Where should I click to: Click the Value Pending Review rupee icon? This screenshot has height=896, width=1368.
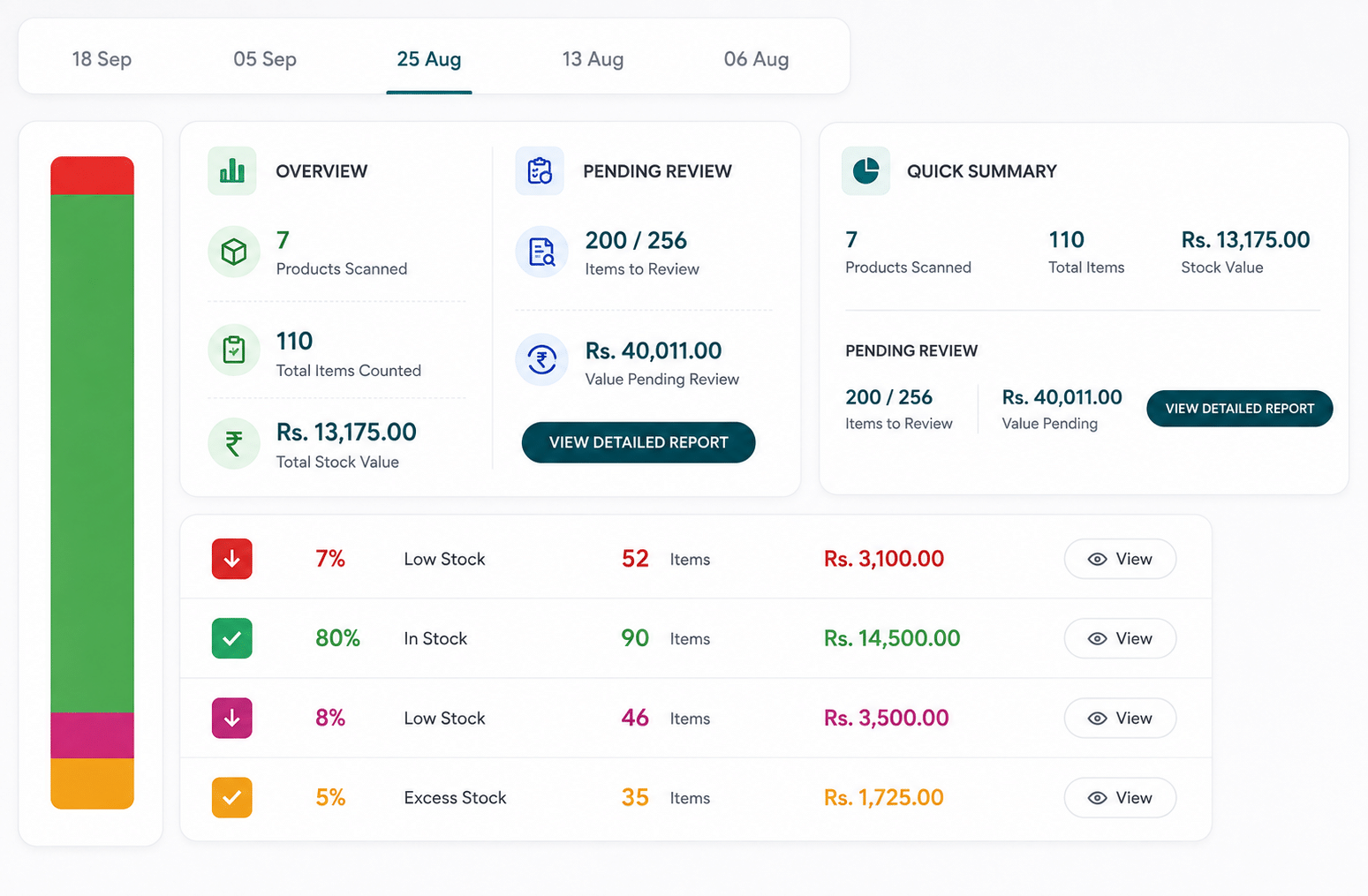541,359
